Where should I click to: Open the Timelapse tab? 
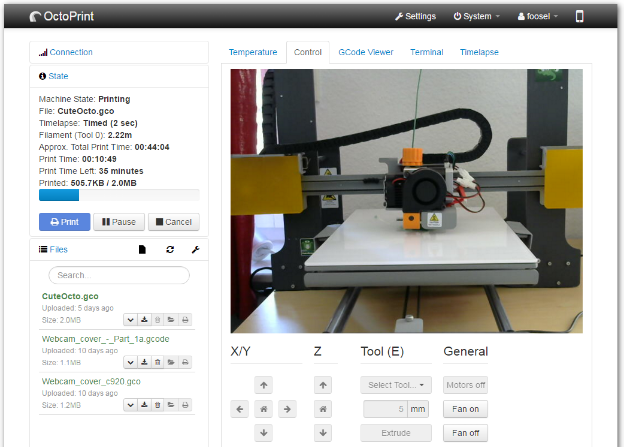click(479, 52)
